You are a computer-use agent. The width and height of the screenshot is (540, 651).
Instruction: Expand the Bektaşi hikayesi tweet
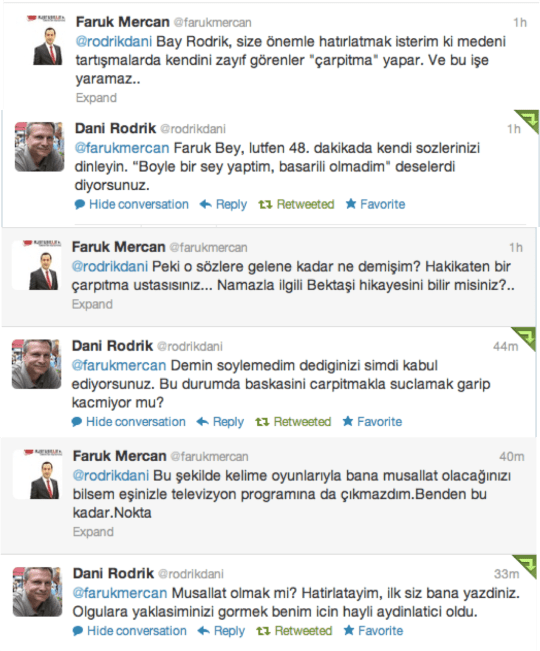(x=92, y=304)
